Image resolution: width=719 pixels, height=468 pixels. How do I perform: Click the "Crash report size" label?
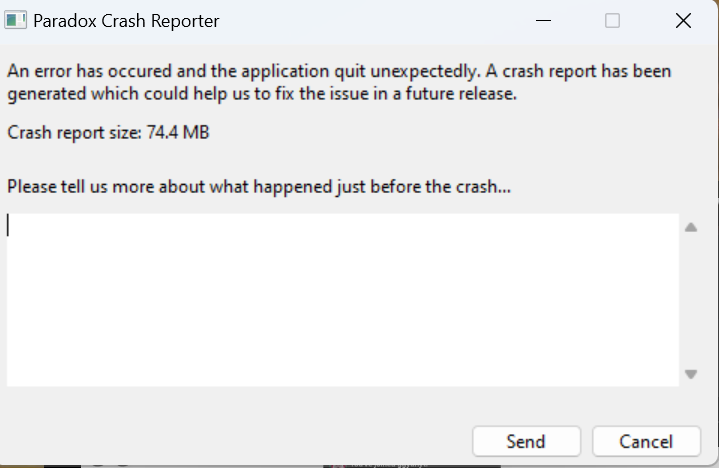tap(75, 132)
